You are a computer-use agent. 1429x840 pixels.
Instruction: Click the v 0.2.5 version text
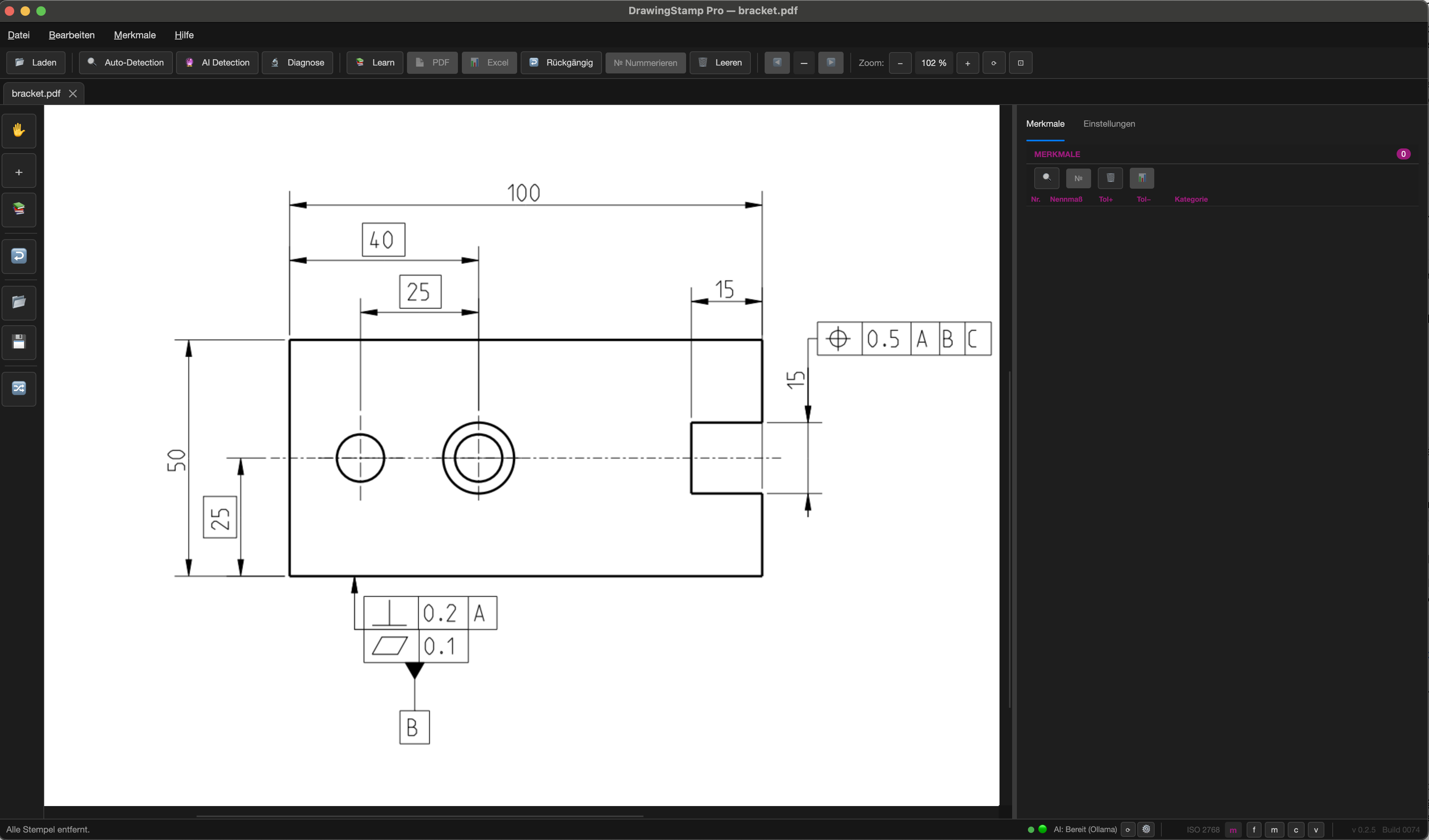tap(1363, 830)
